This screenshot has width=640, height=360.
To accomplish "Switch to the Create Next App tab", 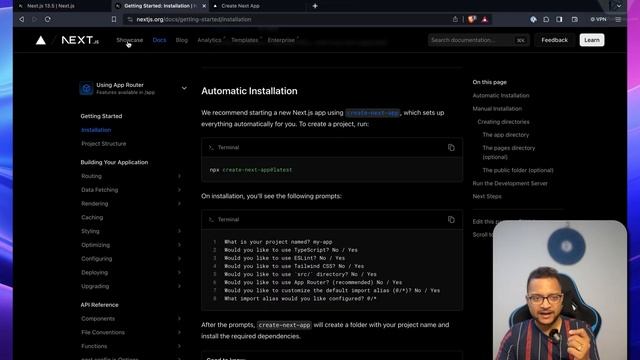I will [x=240, y=6].
